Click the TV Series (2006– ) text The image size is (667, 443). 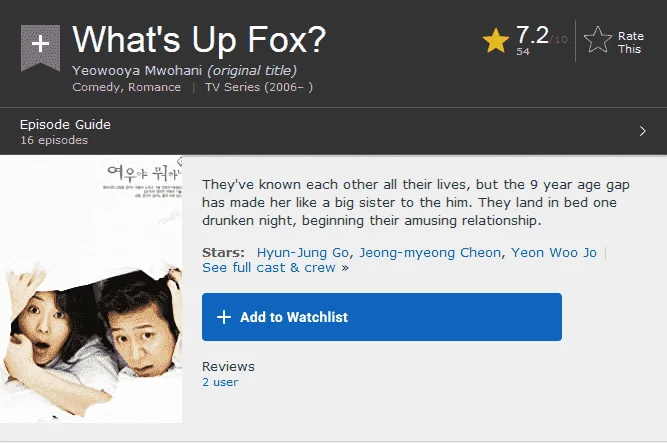[x=259, y=87]
